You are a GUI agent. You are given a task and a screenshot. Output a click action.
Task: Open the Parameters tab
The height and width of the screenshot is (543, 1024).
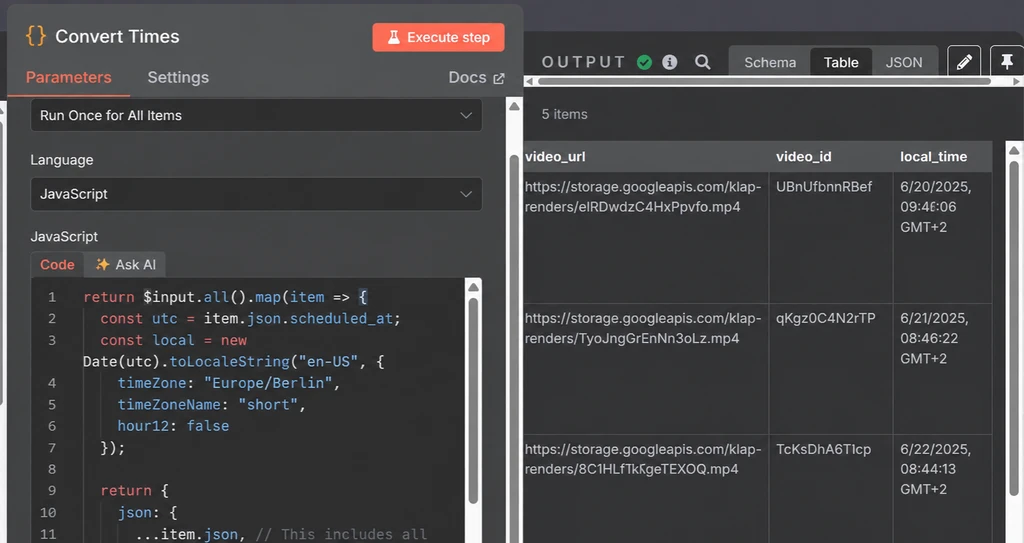[x=69, y=77]
